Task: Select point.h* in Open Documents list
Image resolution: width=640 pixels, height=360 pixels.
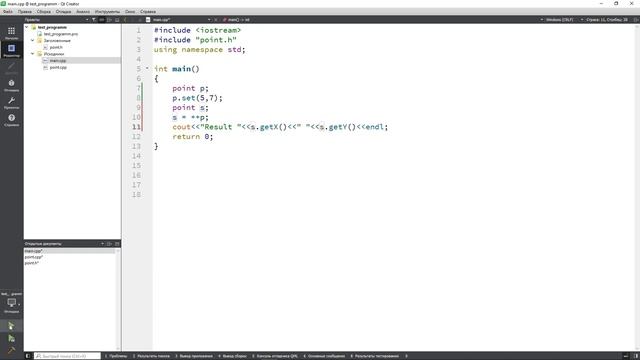Action: 32,263
